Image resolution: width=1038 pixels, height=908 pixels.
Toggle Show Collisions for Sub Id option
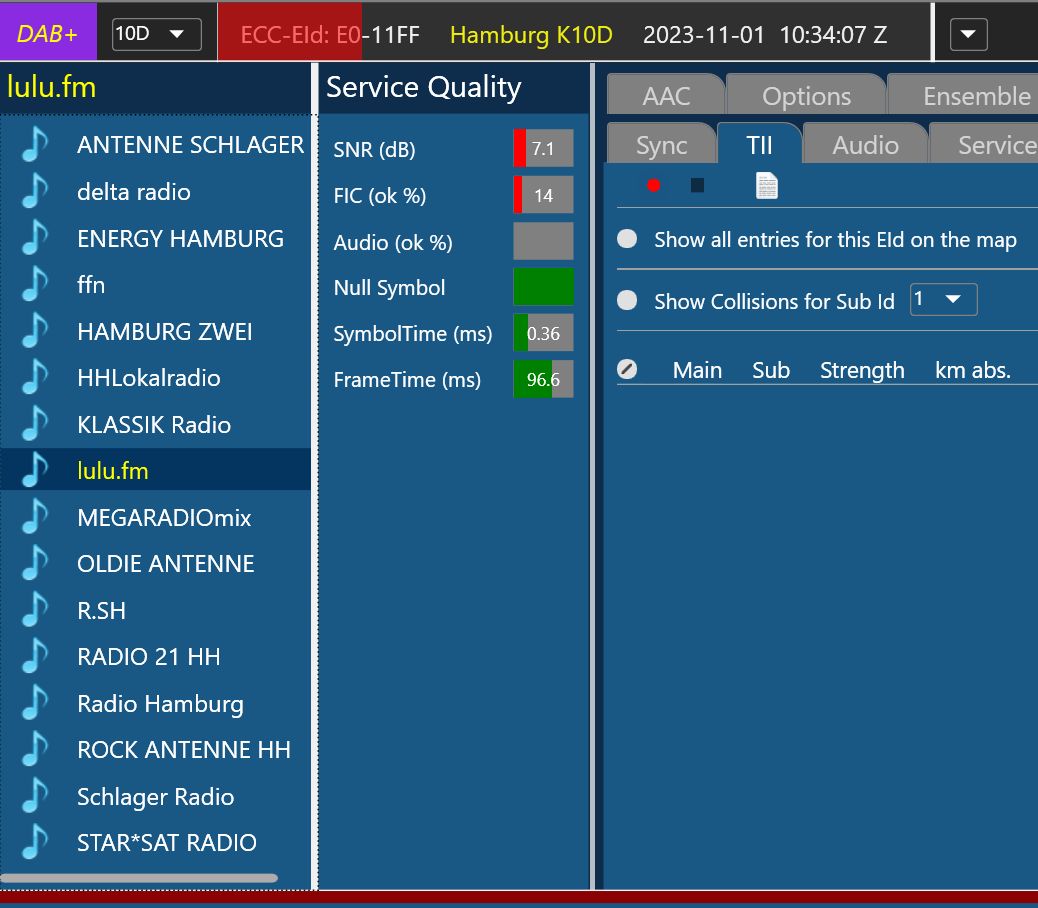tap(627, 301)
